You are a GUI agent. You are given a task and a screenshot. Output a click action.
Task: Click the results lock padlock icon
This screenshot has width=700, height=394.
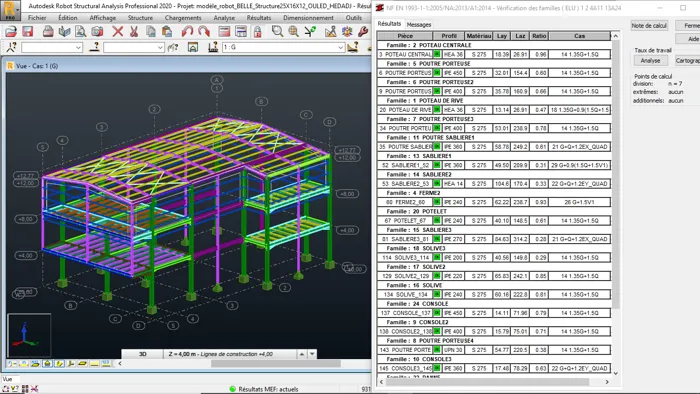(258, 31)
